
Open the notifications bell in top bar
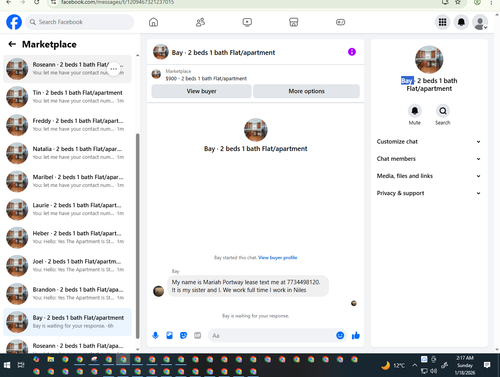(x=461, y=22)
